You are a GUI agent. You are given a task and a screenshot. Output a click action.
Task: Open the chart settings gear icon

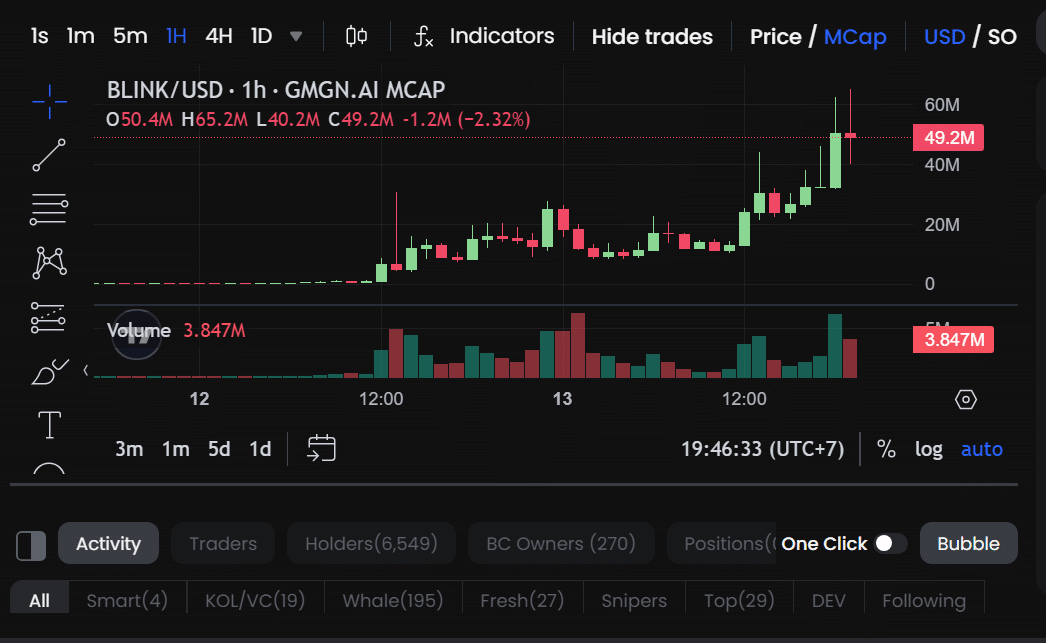point(965,398)
